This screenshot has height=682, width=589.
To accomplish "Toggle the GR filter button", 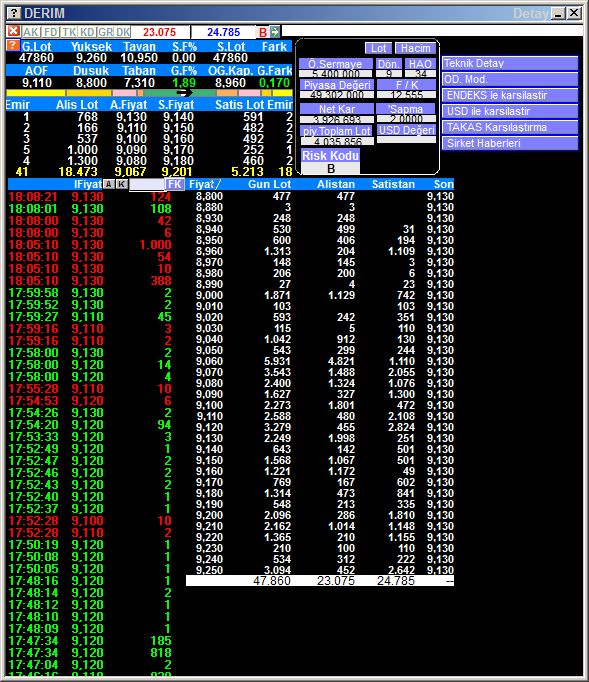I will (x=105, y=32).
